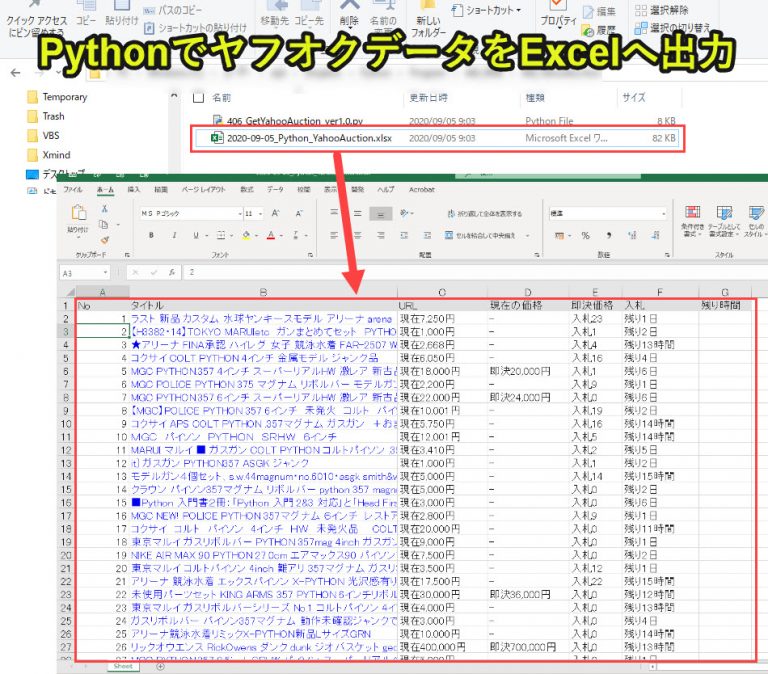Click プロパティ in Explorer ribbon

pos(558,14)
